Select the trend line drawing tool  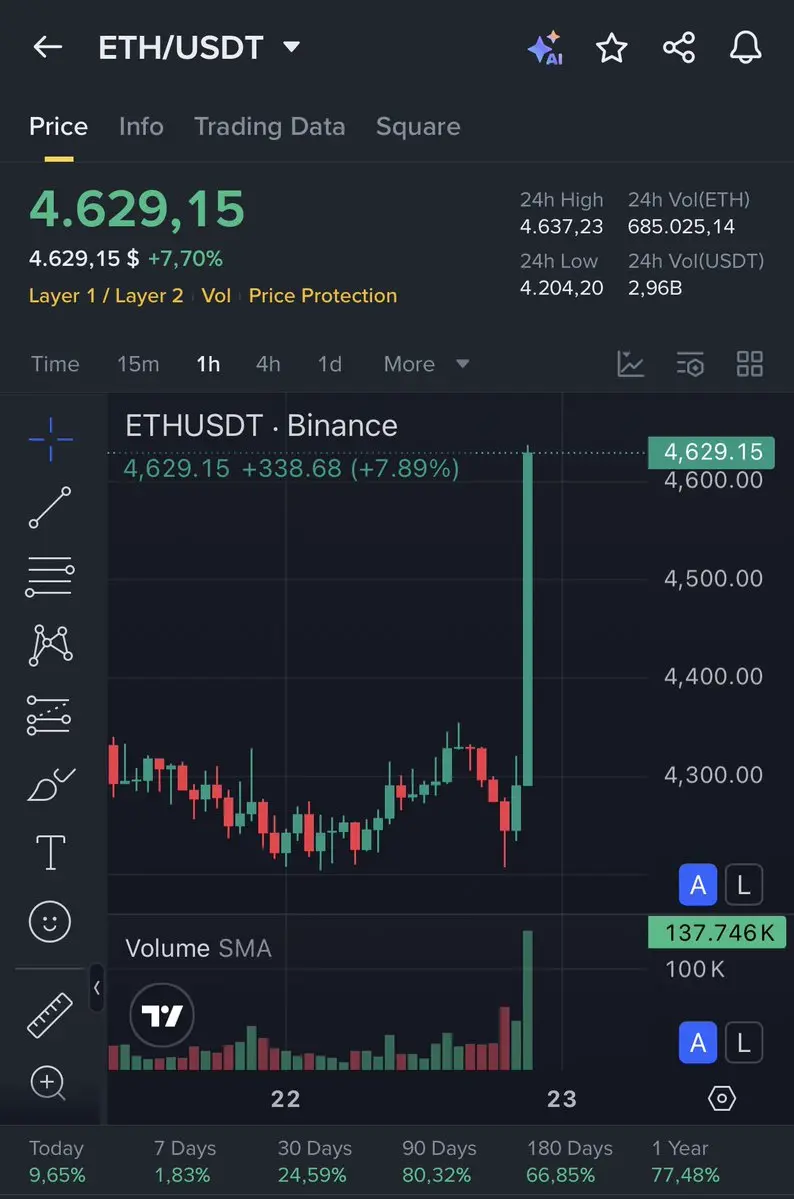click(x=50, y=507)
